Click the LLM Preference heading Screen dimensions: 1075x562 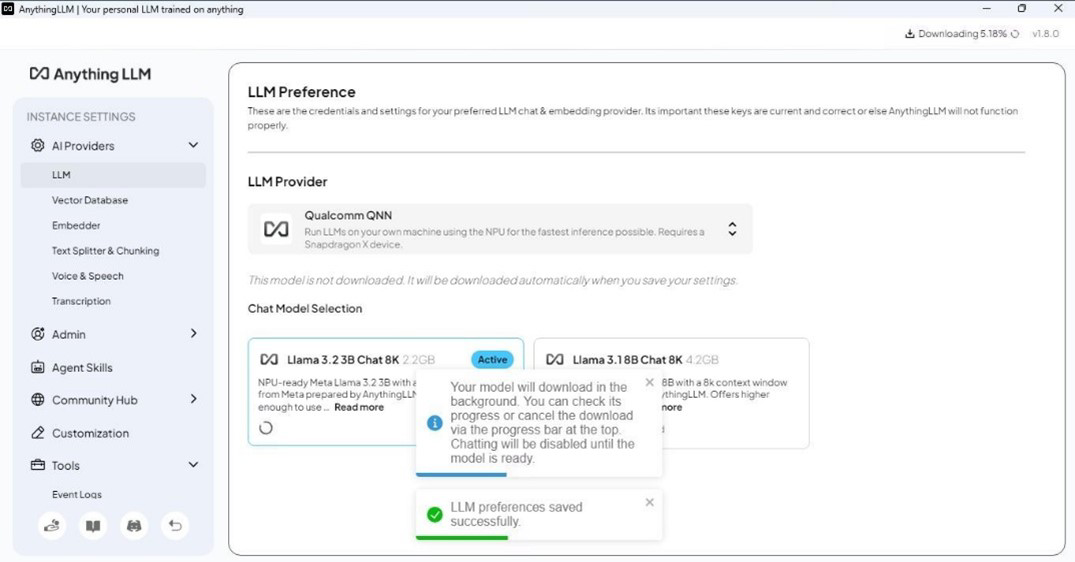click(x=302, y=92)
